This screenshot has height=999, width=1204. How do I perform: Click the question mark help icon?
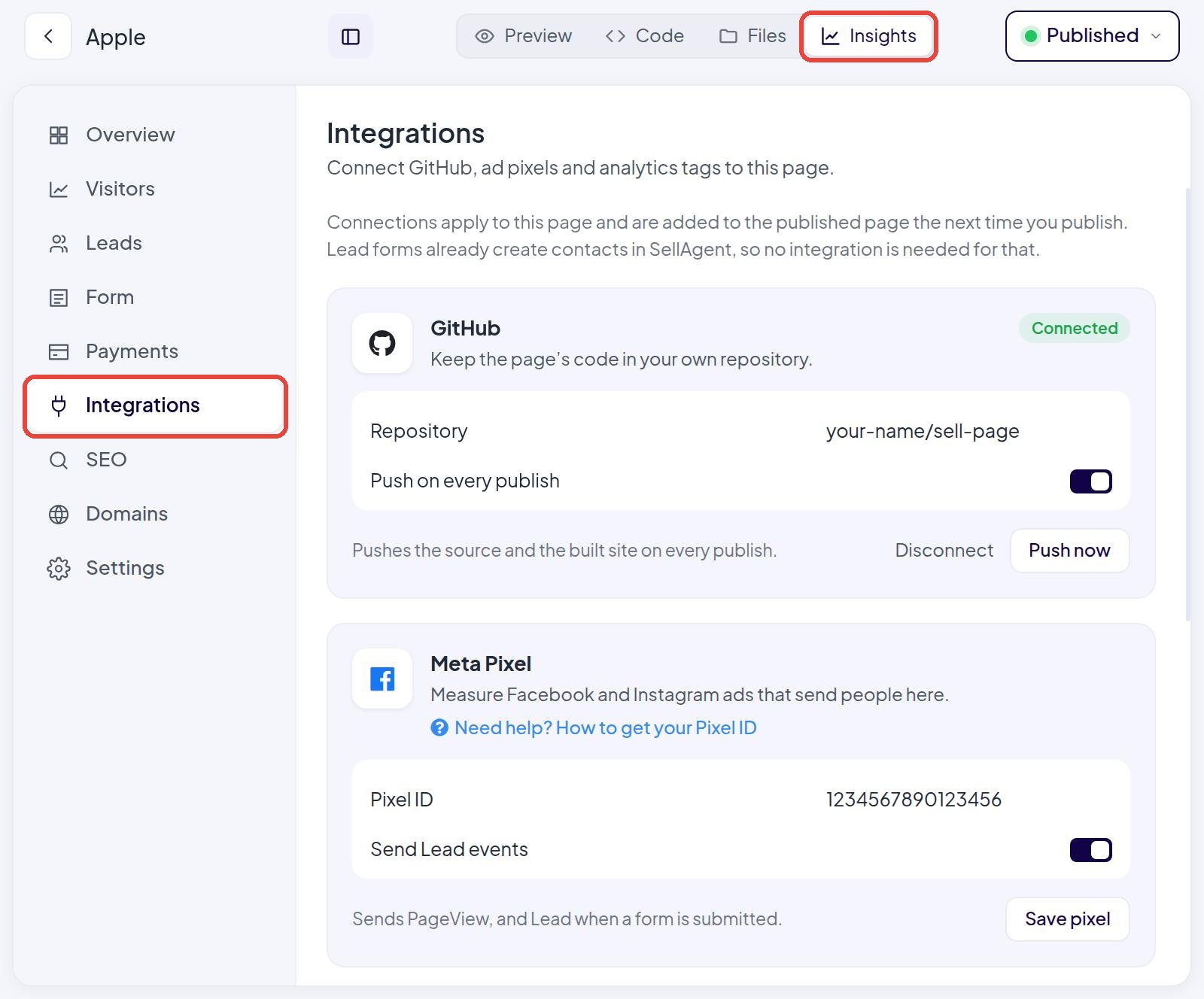click(439, 727)
